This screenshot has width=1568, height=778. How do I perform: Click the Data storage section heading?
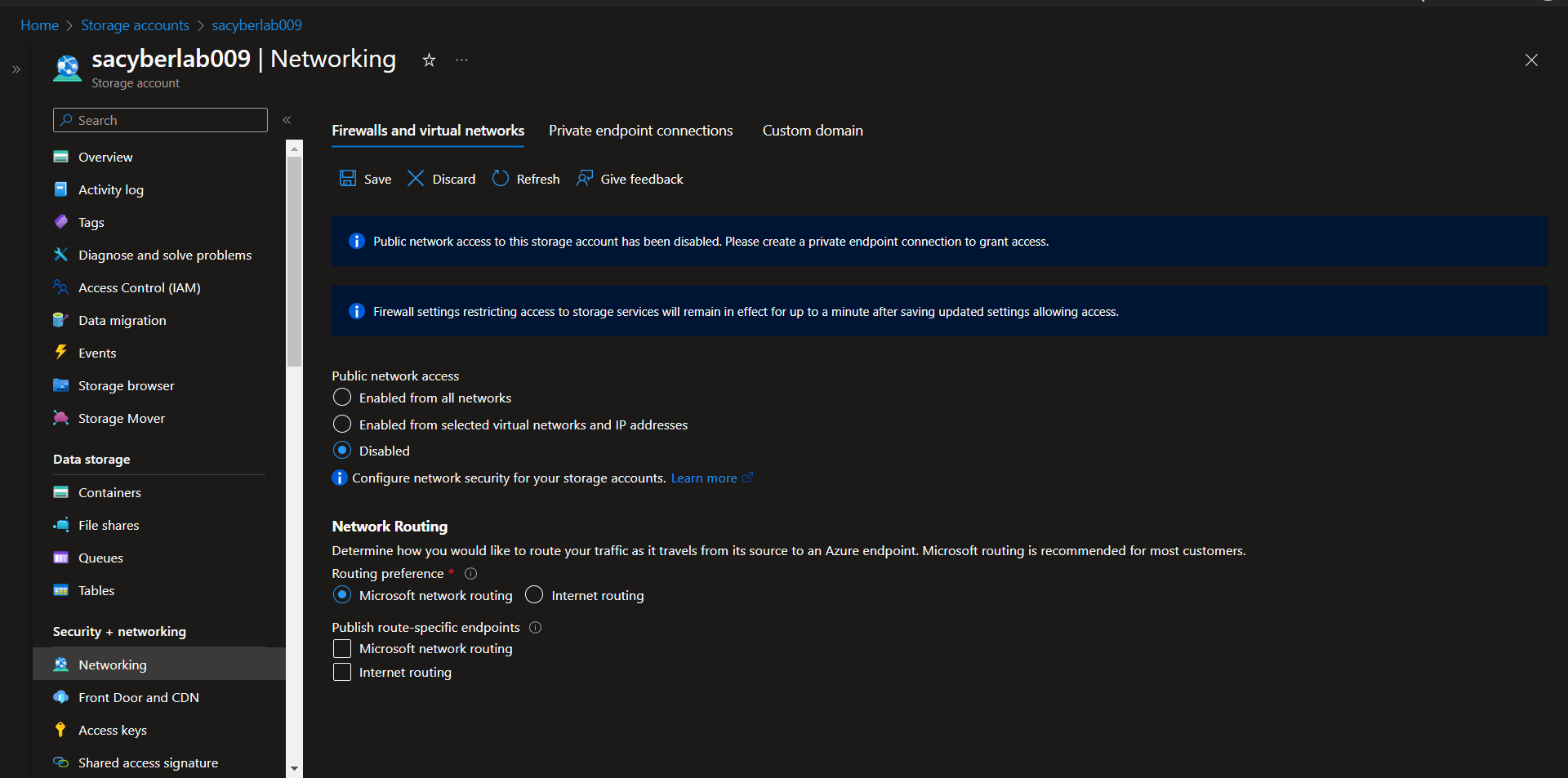tap(91, 460)
